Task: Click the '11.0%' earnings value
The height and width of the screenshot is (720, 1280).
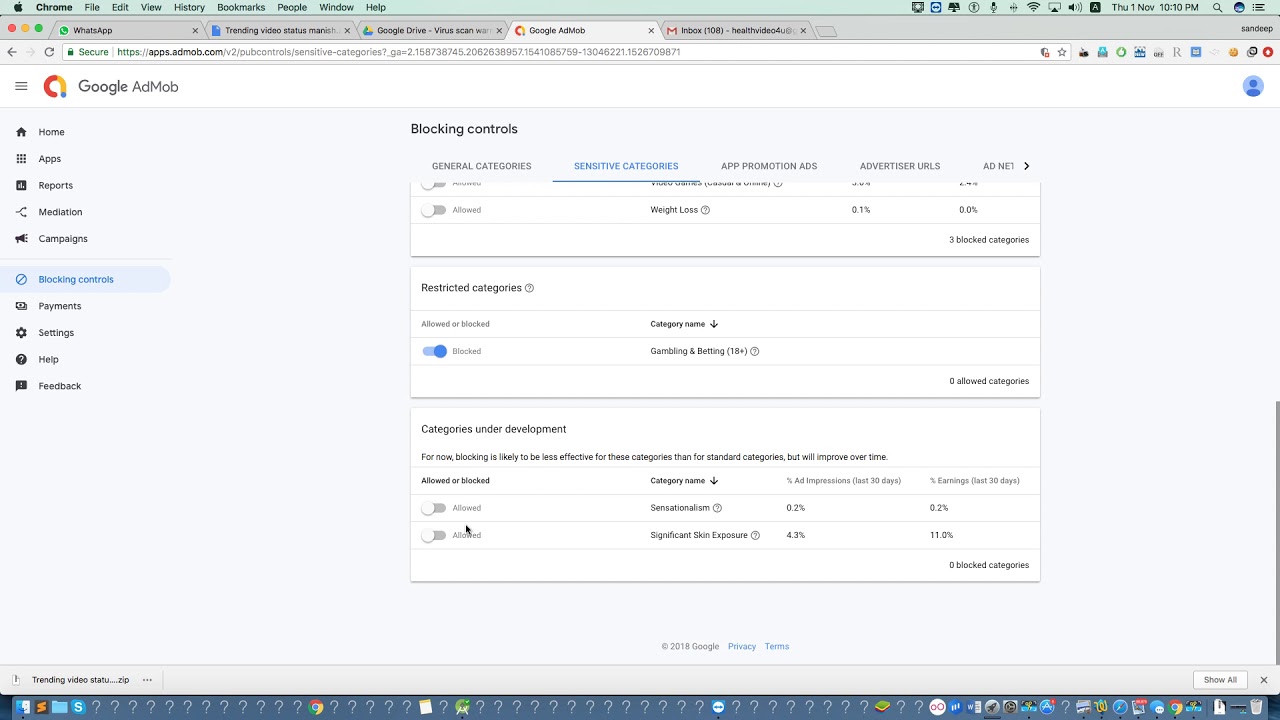Action: 941,535
